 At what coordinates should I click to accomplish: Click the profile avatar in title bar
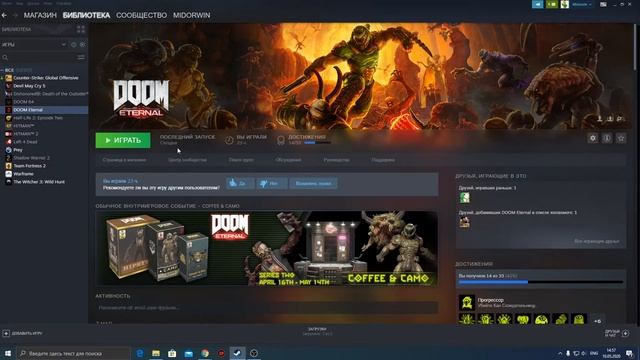pos(564,4)
